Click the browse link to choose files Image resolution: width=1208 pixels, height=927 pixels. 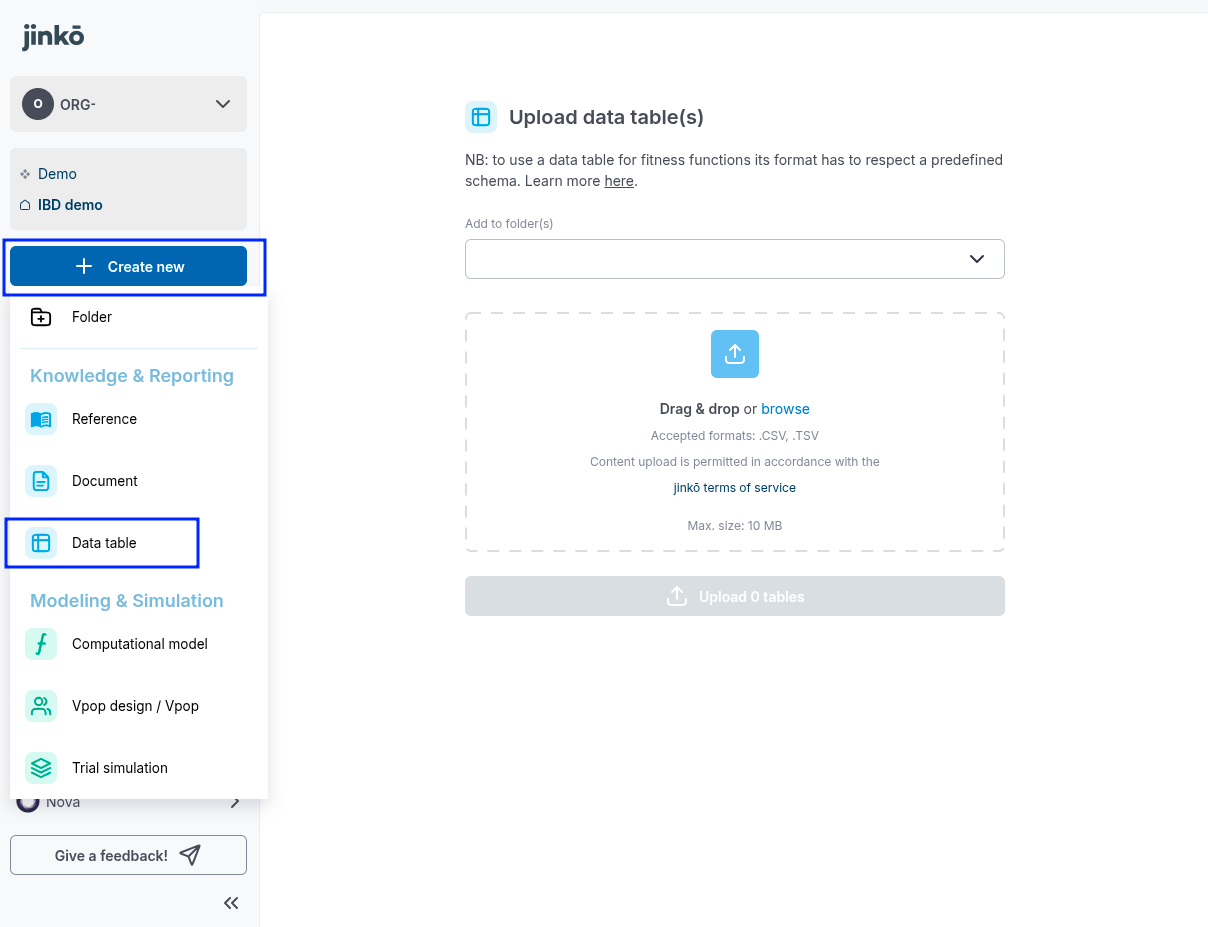click(785, 409)
